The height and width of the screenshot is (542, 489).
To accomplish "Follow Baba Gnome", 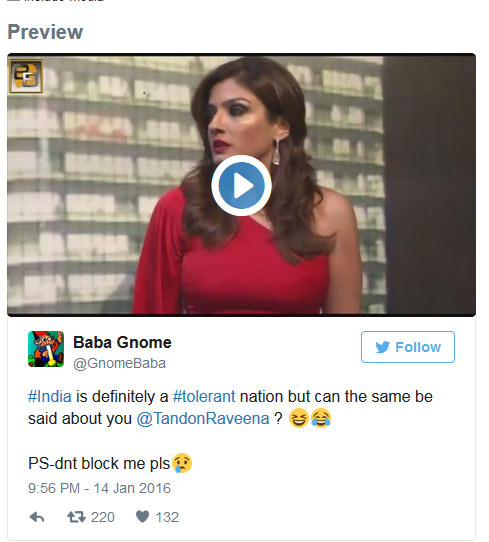I will [x=408, y=347].
